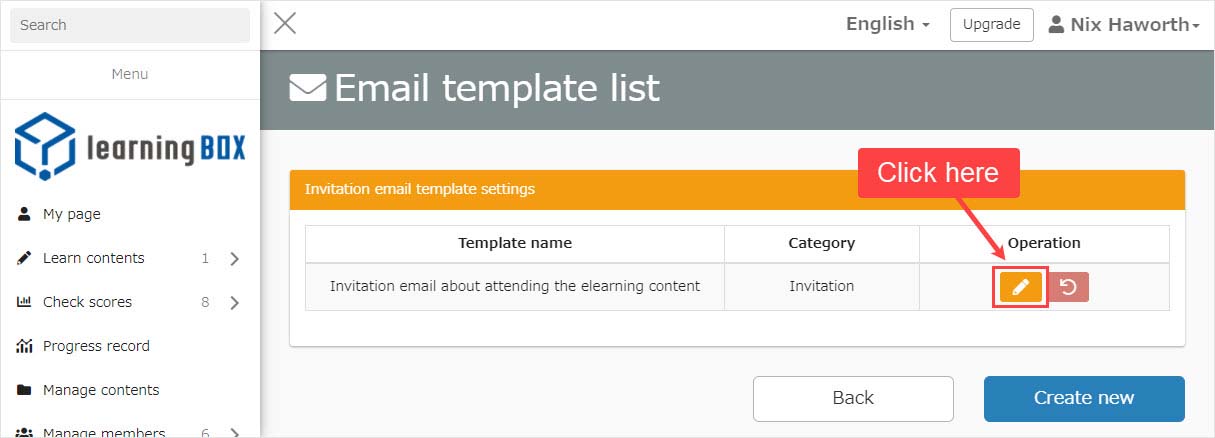The width and height of the screenshot is (1215, 438).
Task: Expand the Learn contents chevron
Action: (234, 259)
